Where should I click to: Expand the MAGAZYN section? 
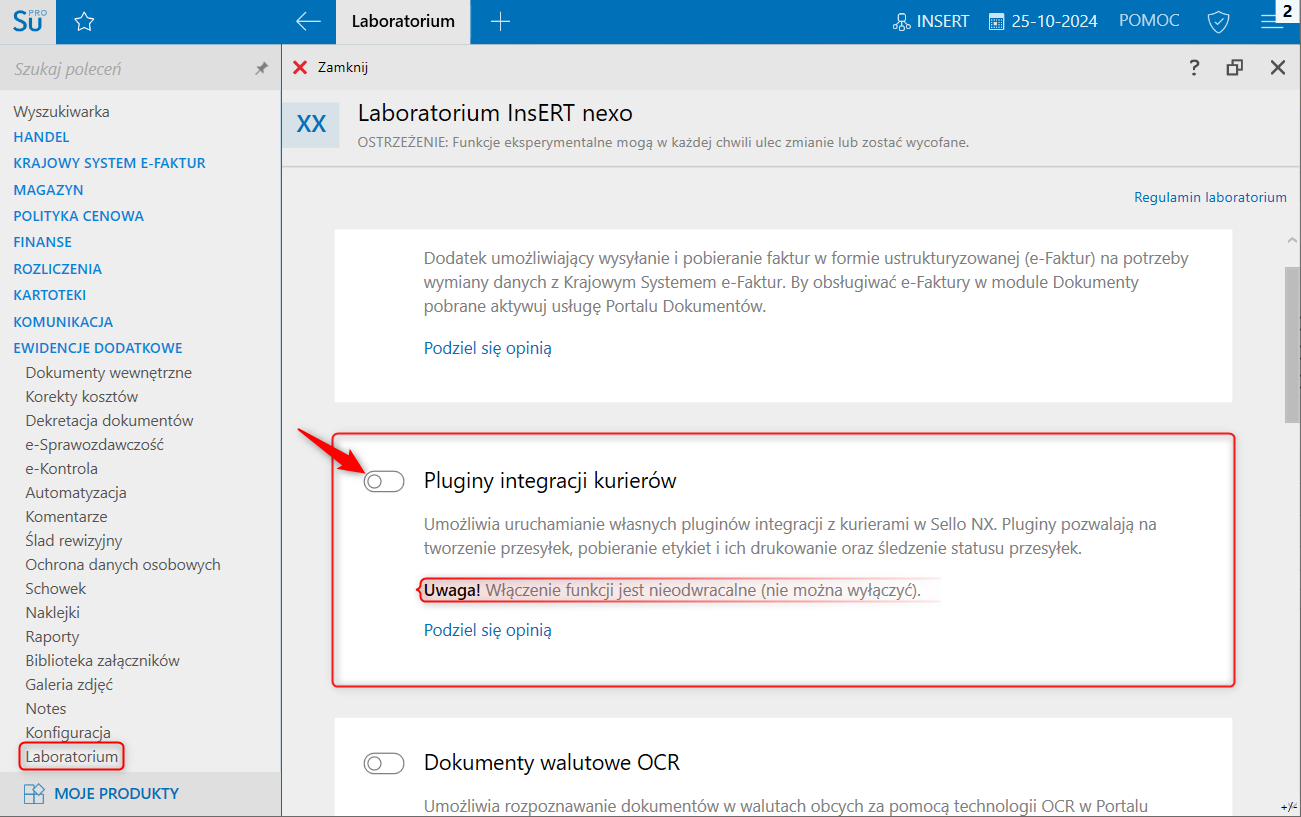click(48, 190)
